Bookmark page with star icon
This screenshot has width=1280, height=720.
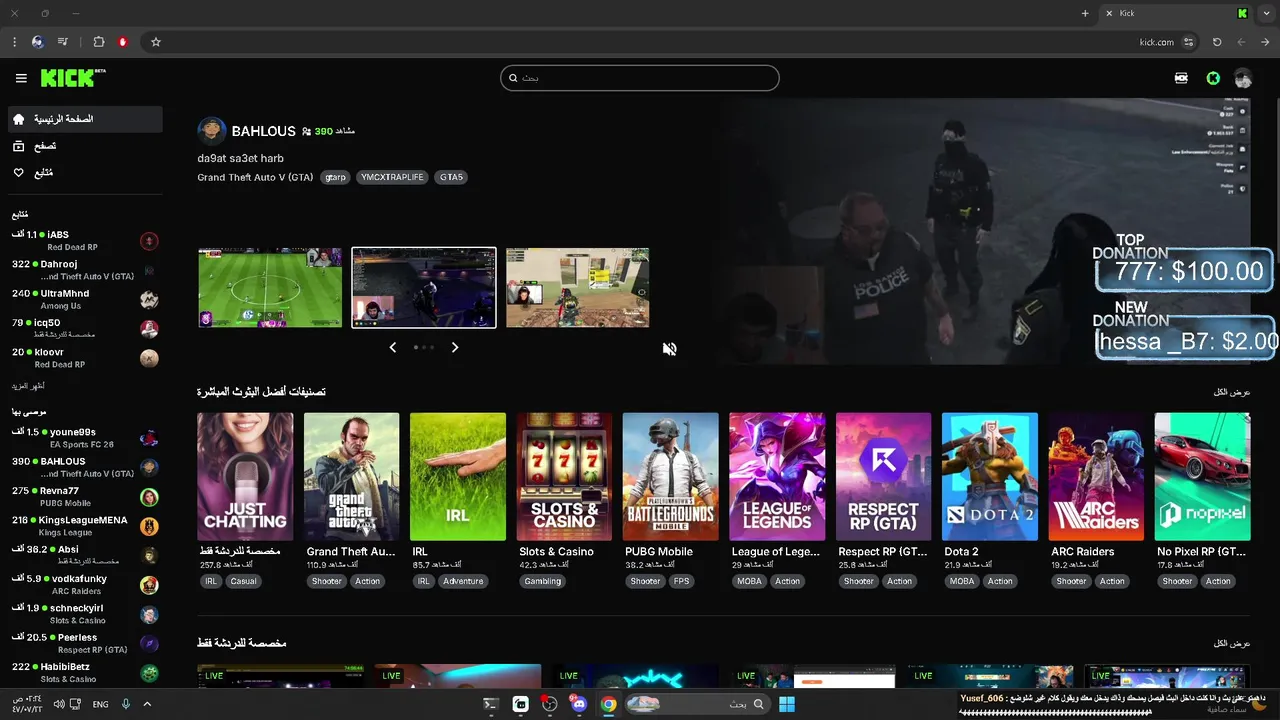point(156,42)
